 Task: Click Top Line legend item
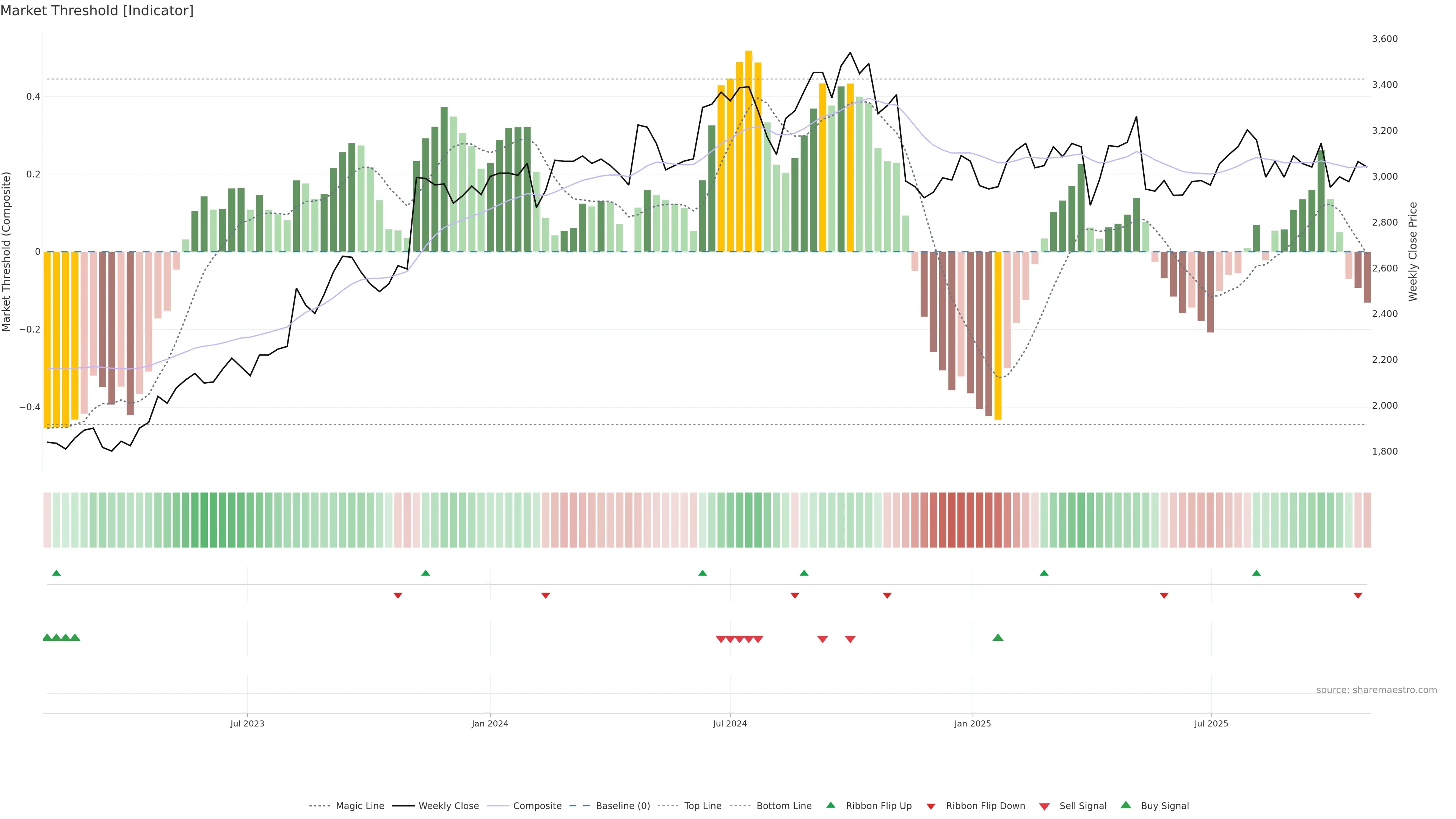[x=703, y=806]
